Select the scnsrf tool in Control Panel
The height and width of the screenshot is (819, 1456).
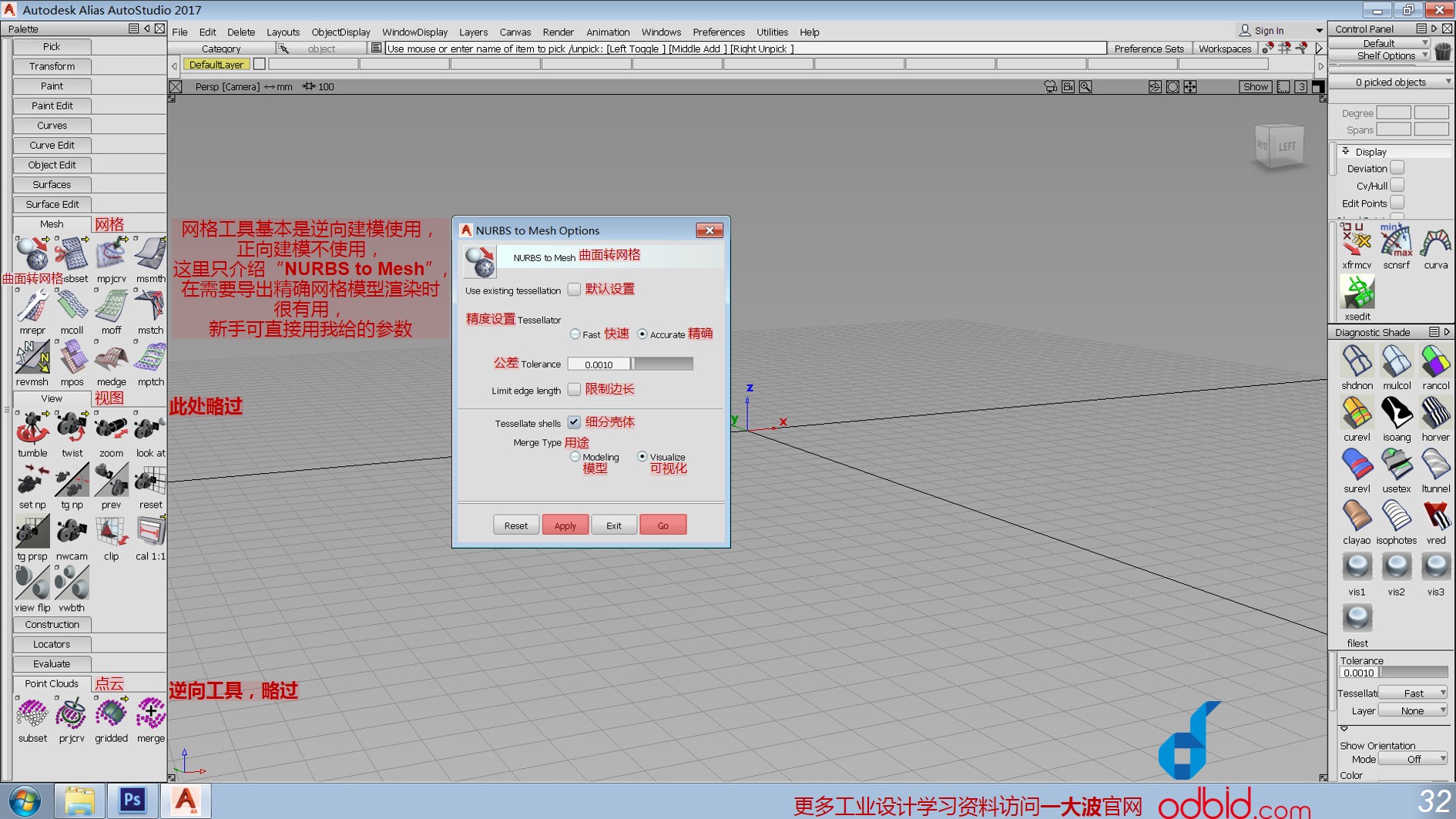click(1396, 240)
